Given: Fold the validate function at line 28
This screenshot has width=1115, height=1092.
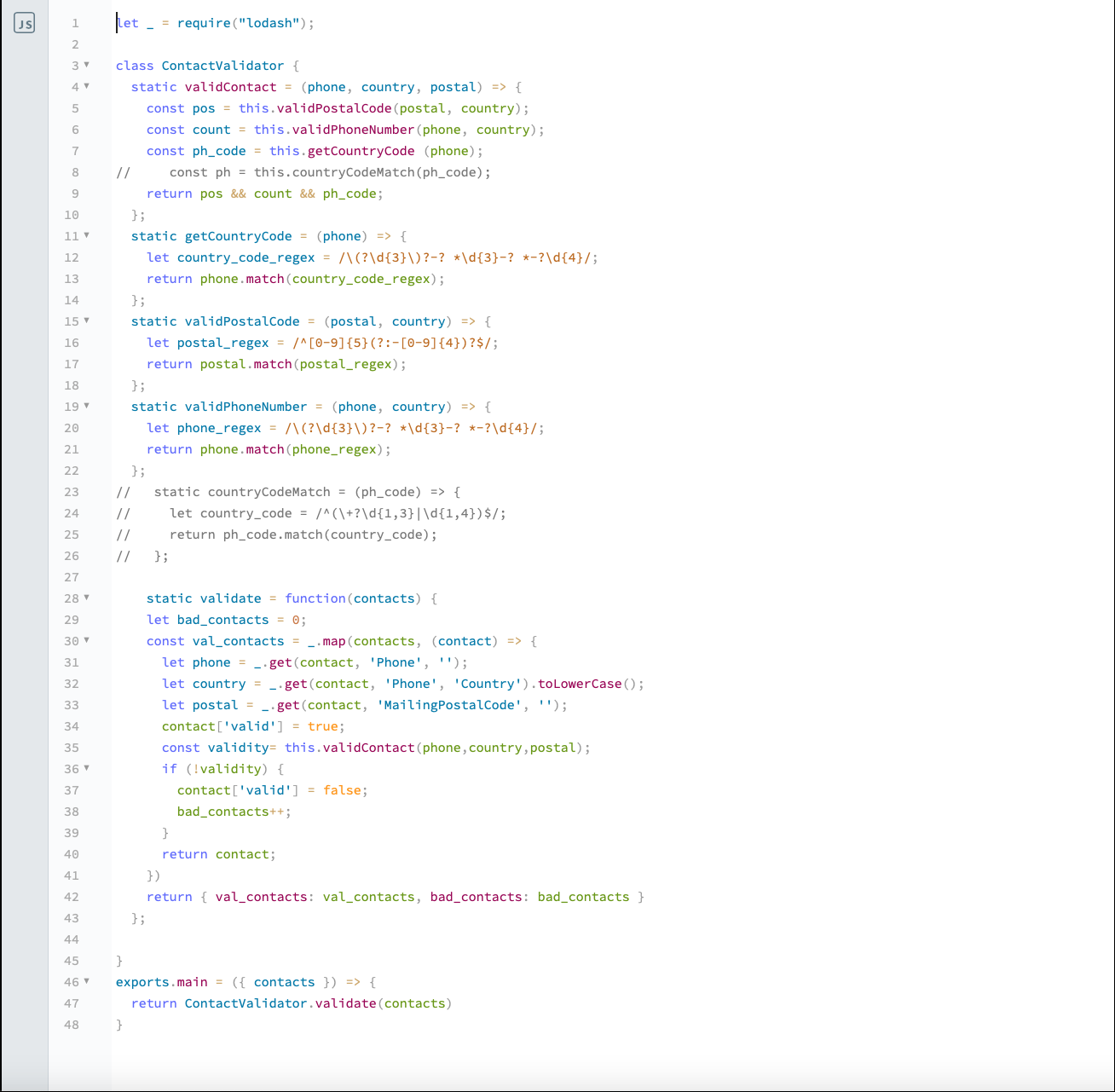Looking at the screenshot, I should 86,598.
